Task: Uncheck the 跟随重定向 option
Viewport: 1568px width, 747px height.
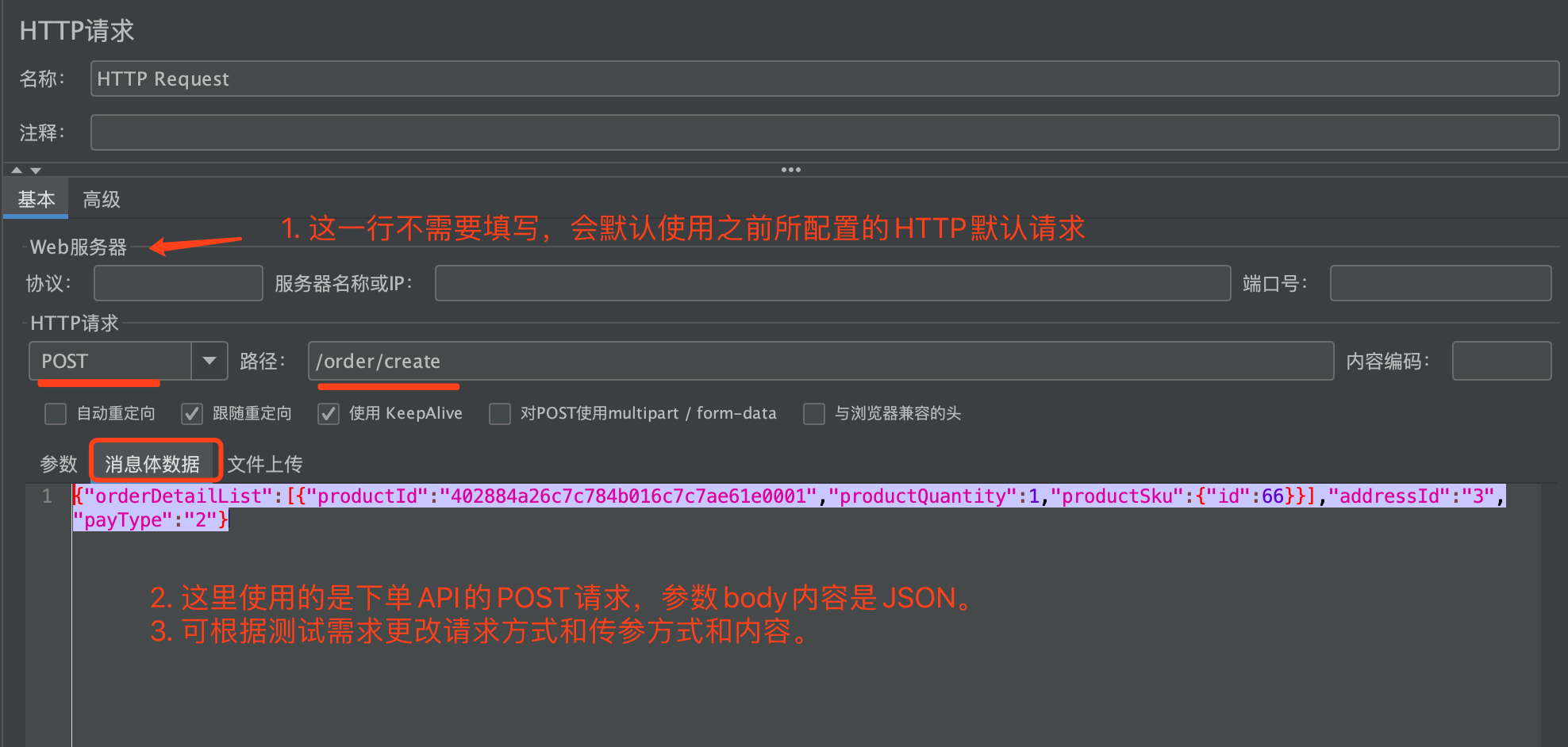Action: [x=191, y=413]
